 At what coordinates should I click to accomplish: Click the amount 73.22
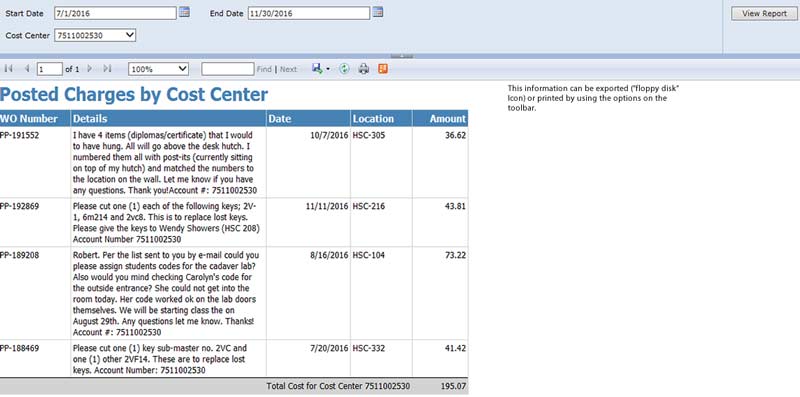click(x=455, y=255)
